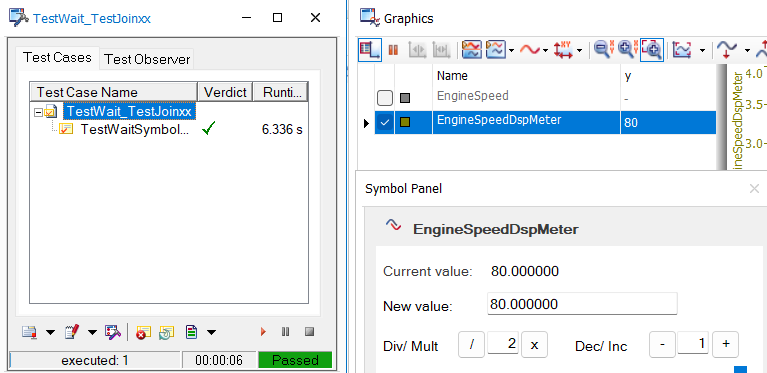Click the increment plus button

[725, 344]
